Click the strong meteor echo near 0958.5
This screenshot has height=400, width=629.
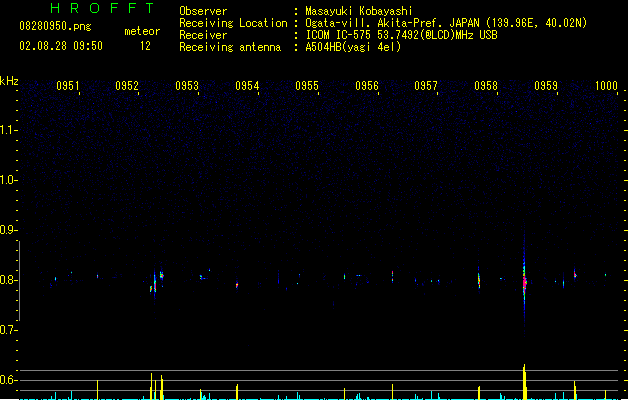[524, 281]
